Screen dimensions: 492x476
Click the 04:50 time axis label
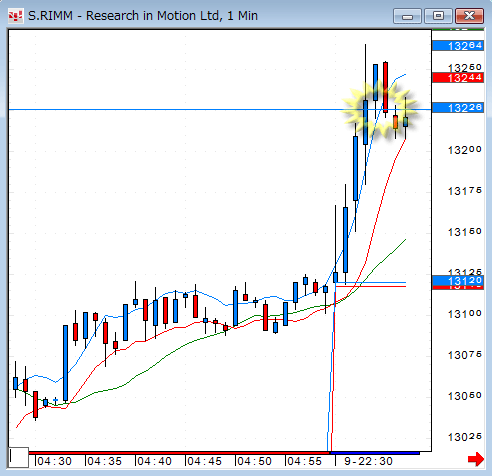pyautogui.click(x=254, y=461)
